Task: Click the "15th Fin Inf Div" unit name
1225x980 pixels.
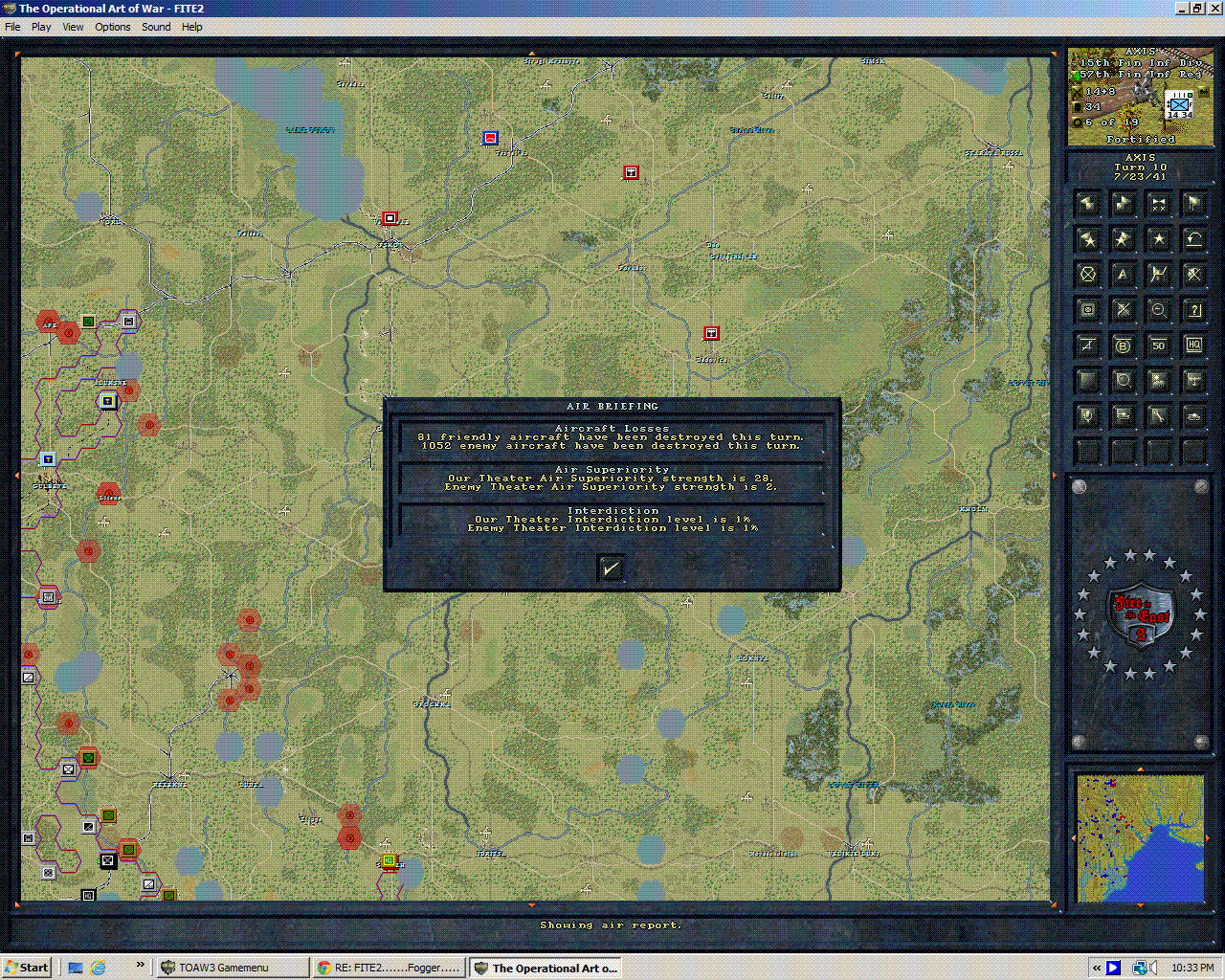Action: coord(1141,63)
